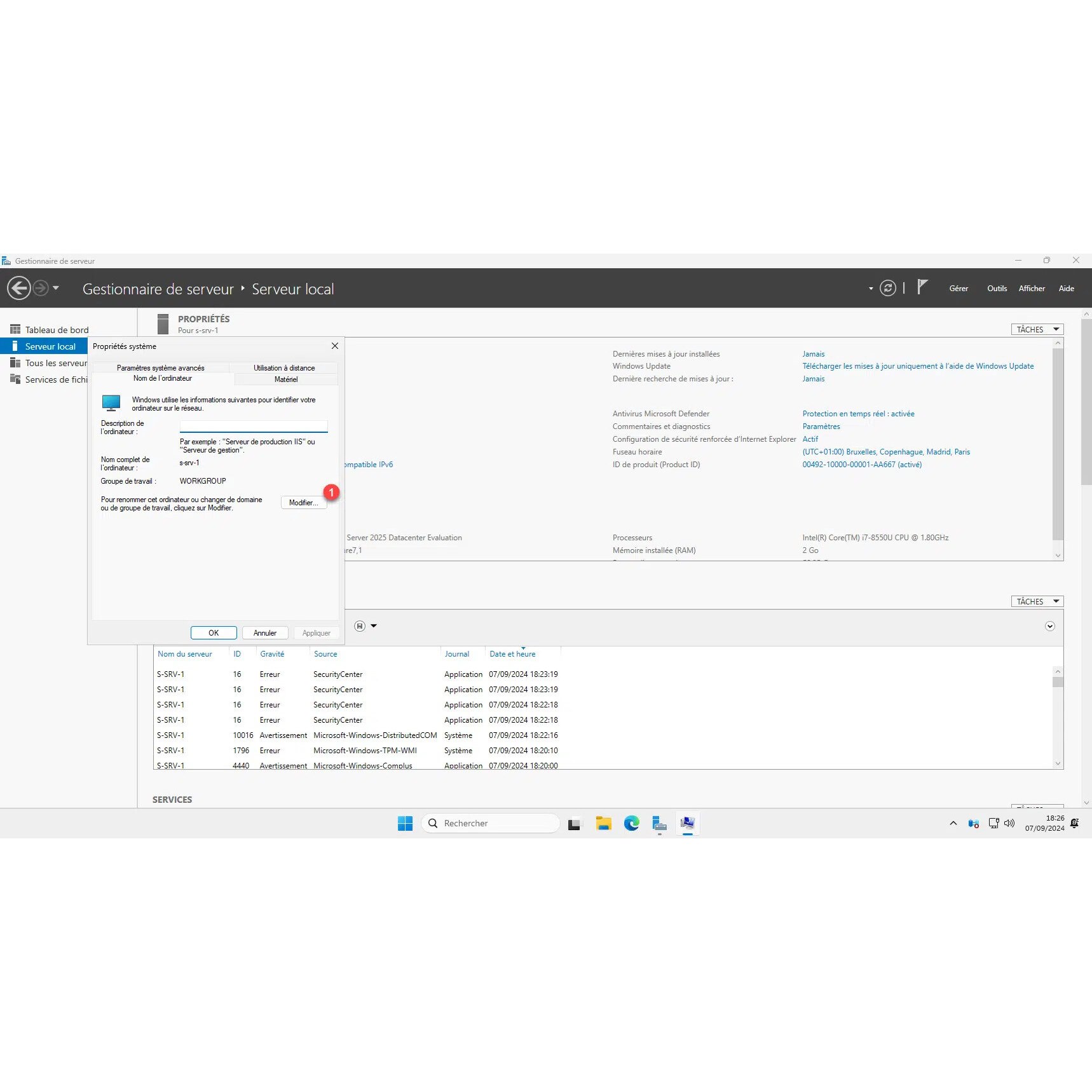Open the Propriétés TÂCHES dropdown
Viewport: 1092px width, 1092px height.
click(1037, 329)
